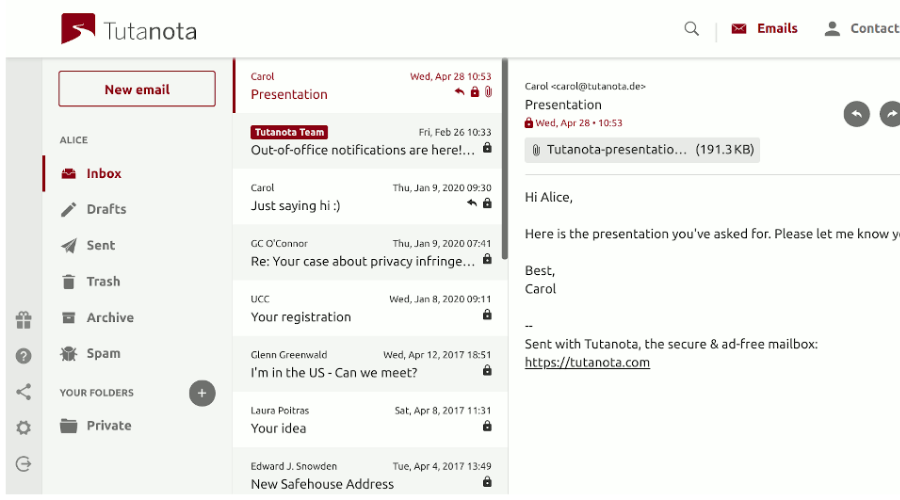
Task: Switch to the Emails tab
Action: click(765, 29)
